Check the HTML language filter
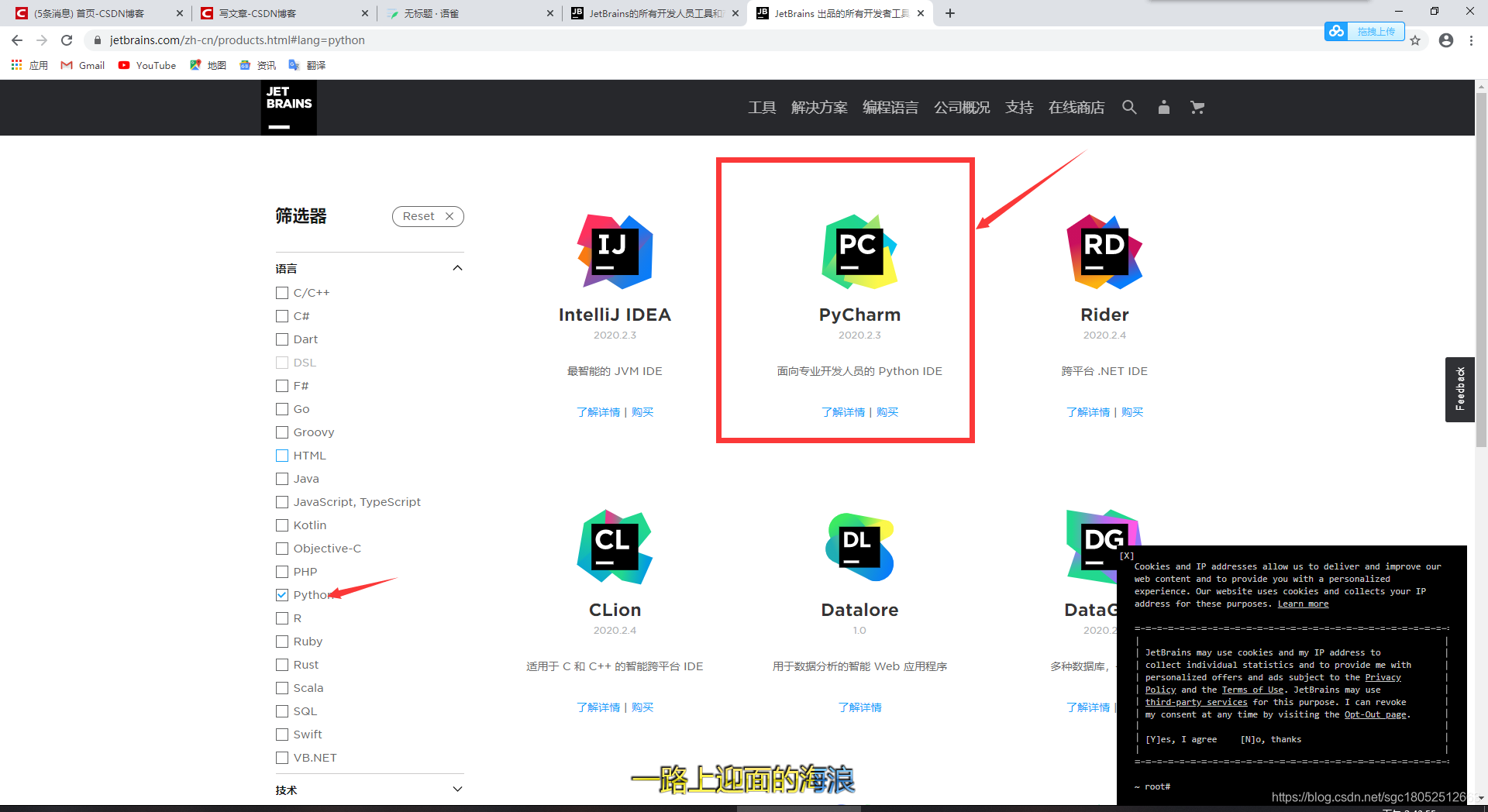 click(282, 456)
